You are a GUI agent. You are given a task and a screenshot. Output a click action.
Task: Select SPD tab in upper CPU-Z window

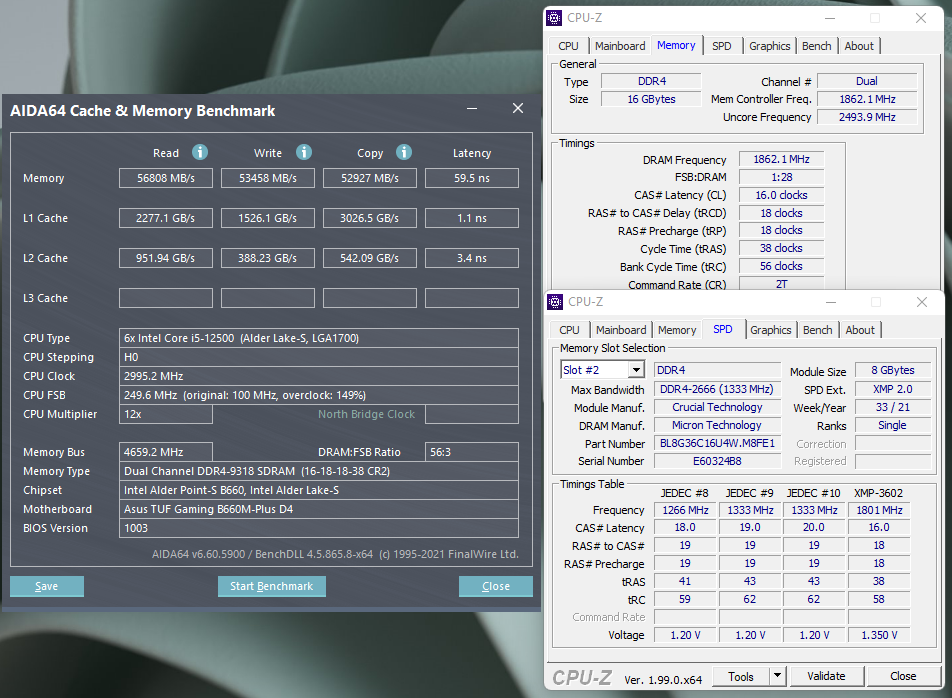click(x=721, y=46)
